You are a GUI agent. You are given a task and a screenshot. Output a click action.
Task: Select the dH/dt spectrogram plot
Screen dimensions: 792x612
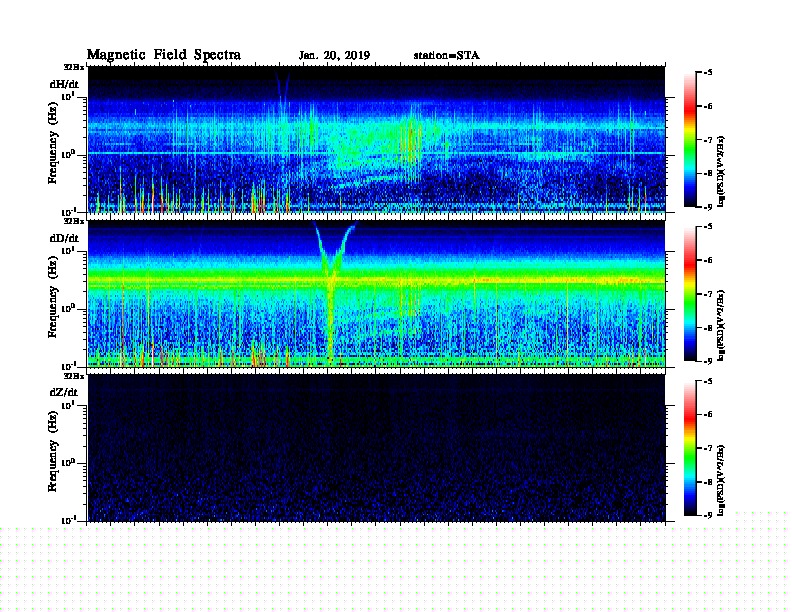pyautogui.click(x=376, y=139)
